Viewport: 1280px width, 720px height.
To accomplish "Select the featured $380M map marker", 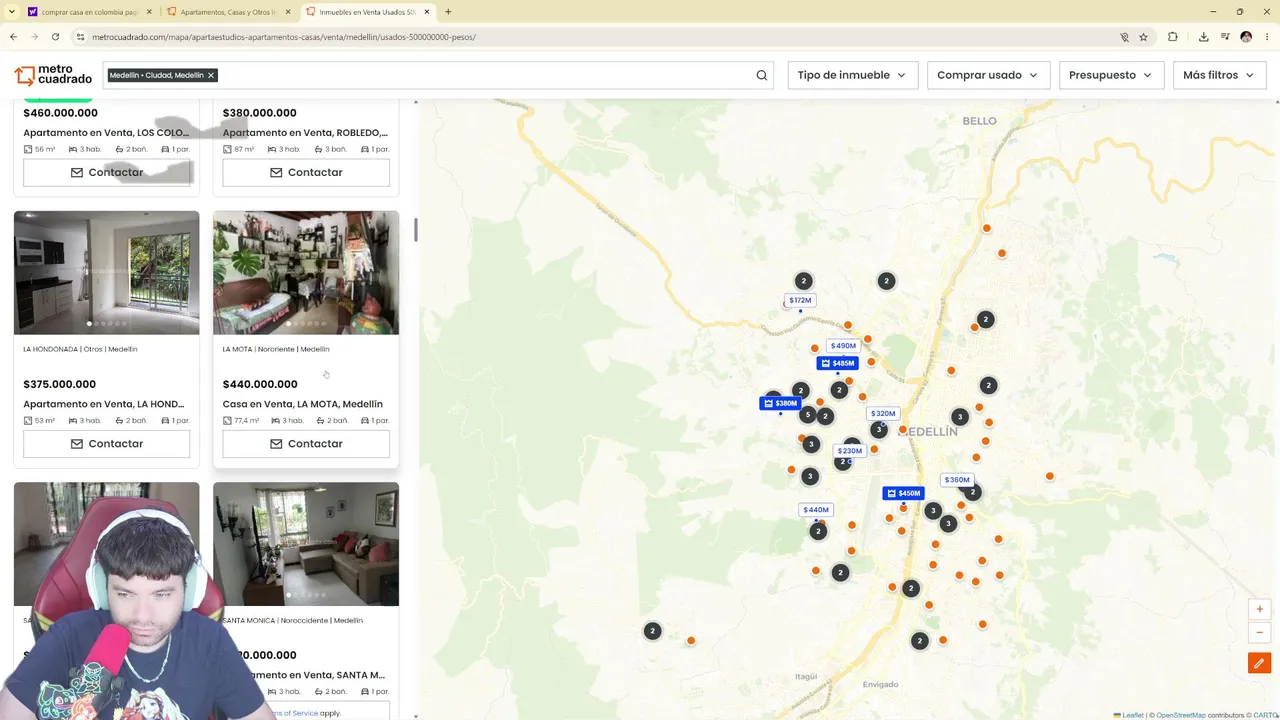I will coord(780,403).
